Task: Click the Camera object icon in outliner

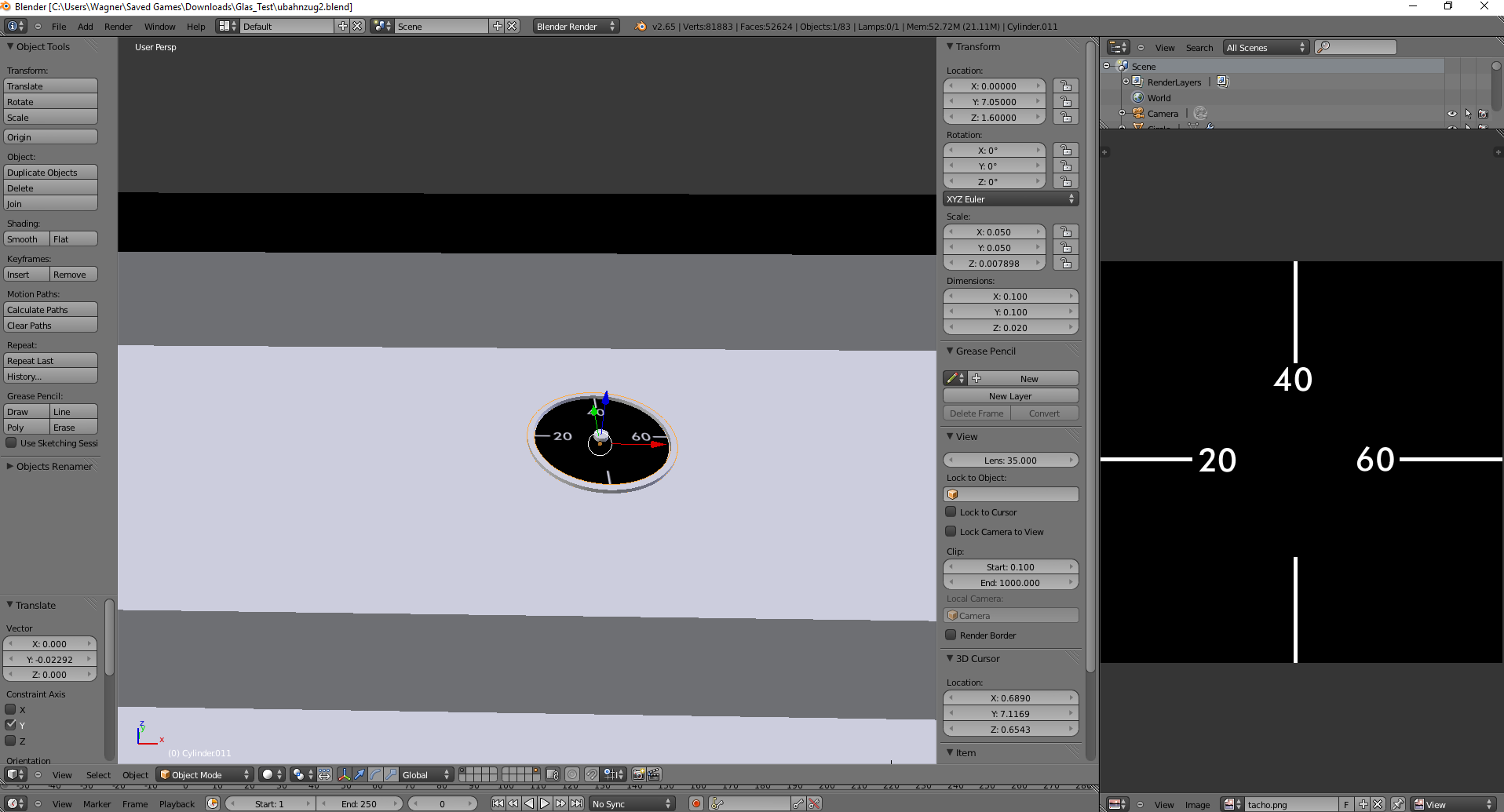Action: 1137,114
